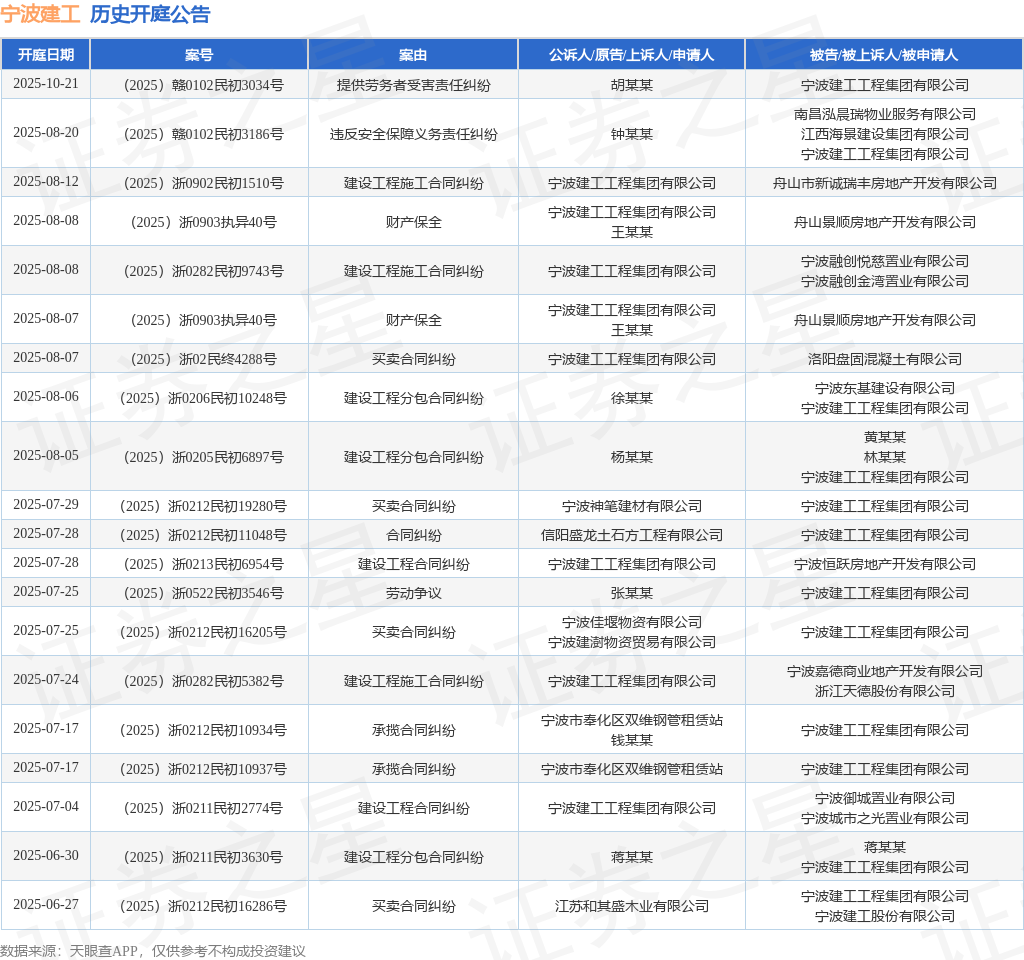The width and height of the screenshot is (1024, 960).
Task: Click the date 2025-08-08 in the 浙0282民初9743号 row
Action: pos(46,270)
